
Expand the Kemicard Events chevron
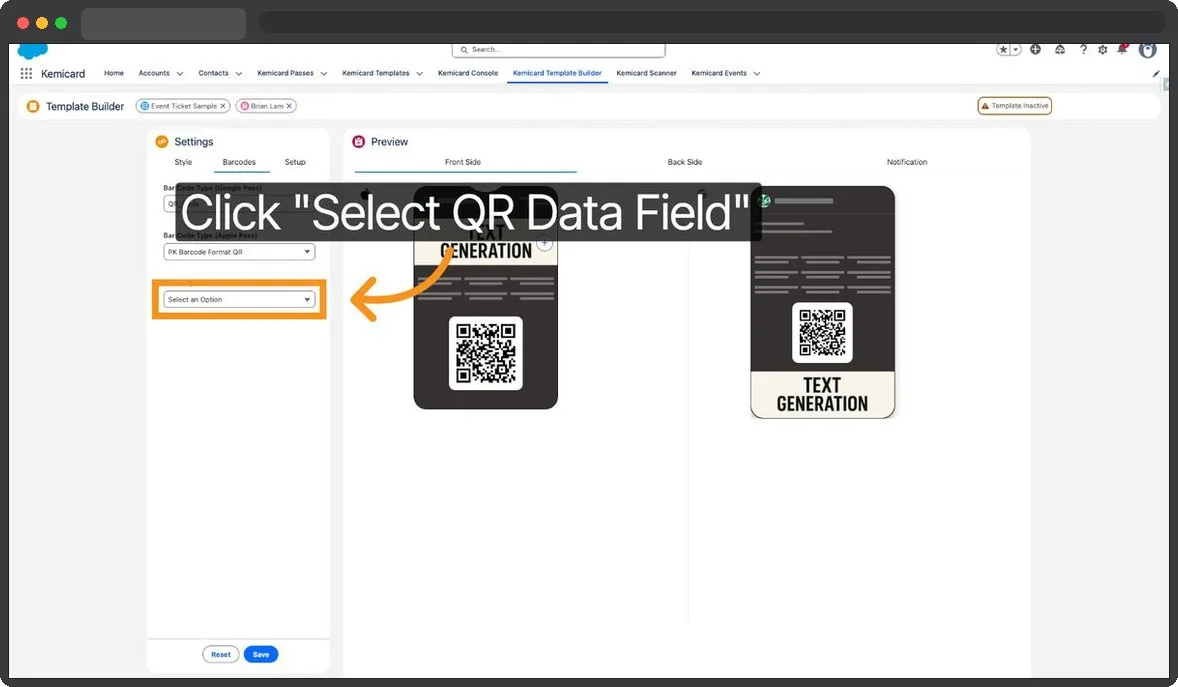coord(757,74)
